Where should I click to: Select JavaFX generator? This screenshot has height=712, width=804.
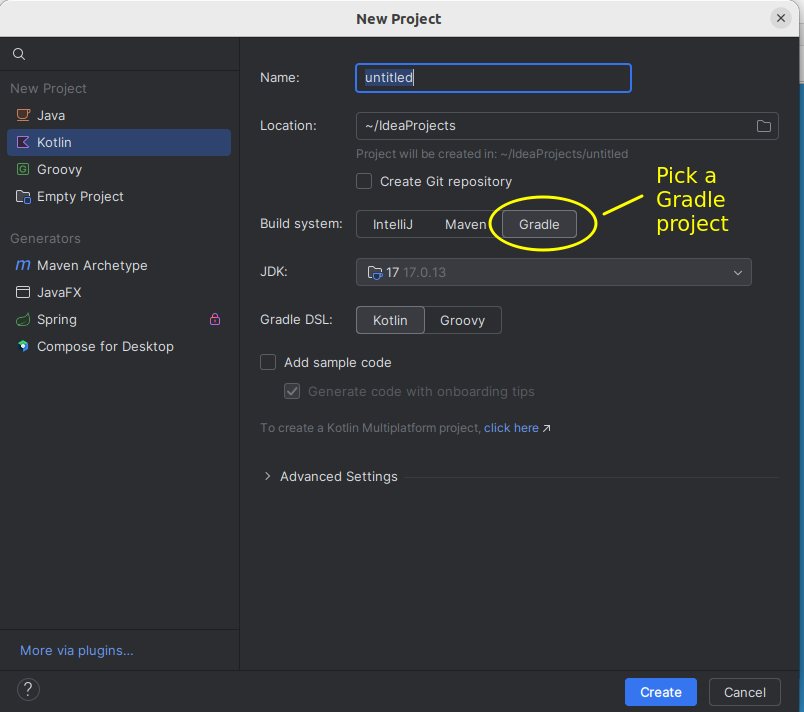(119, 293)
